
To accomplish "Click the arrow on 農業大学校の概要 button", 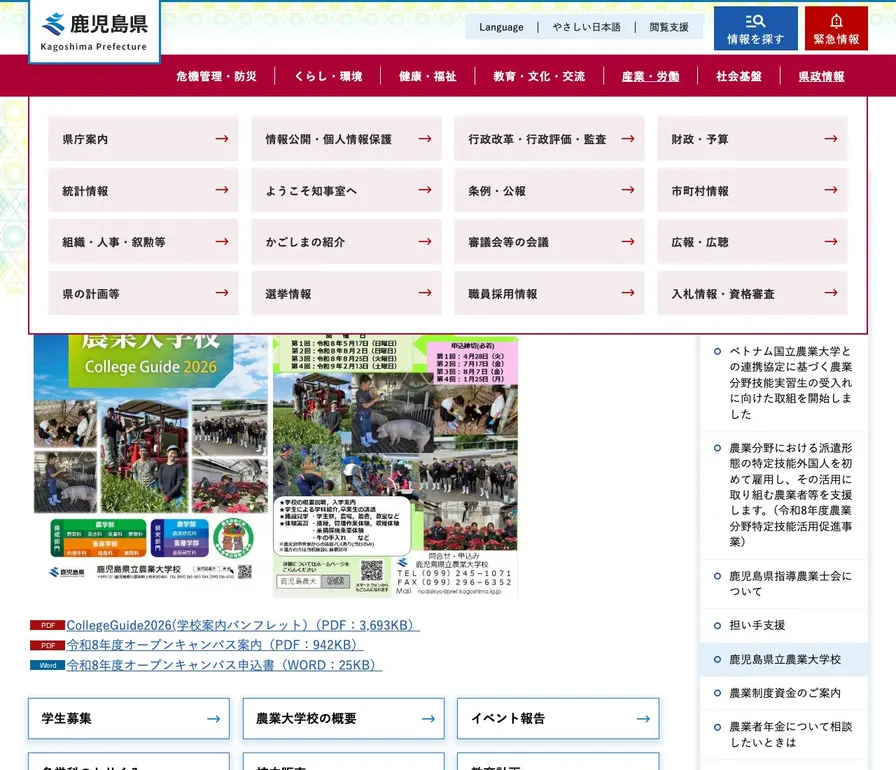I will tap(429, 719).
